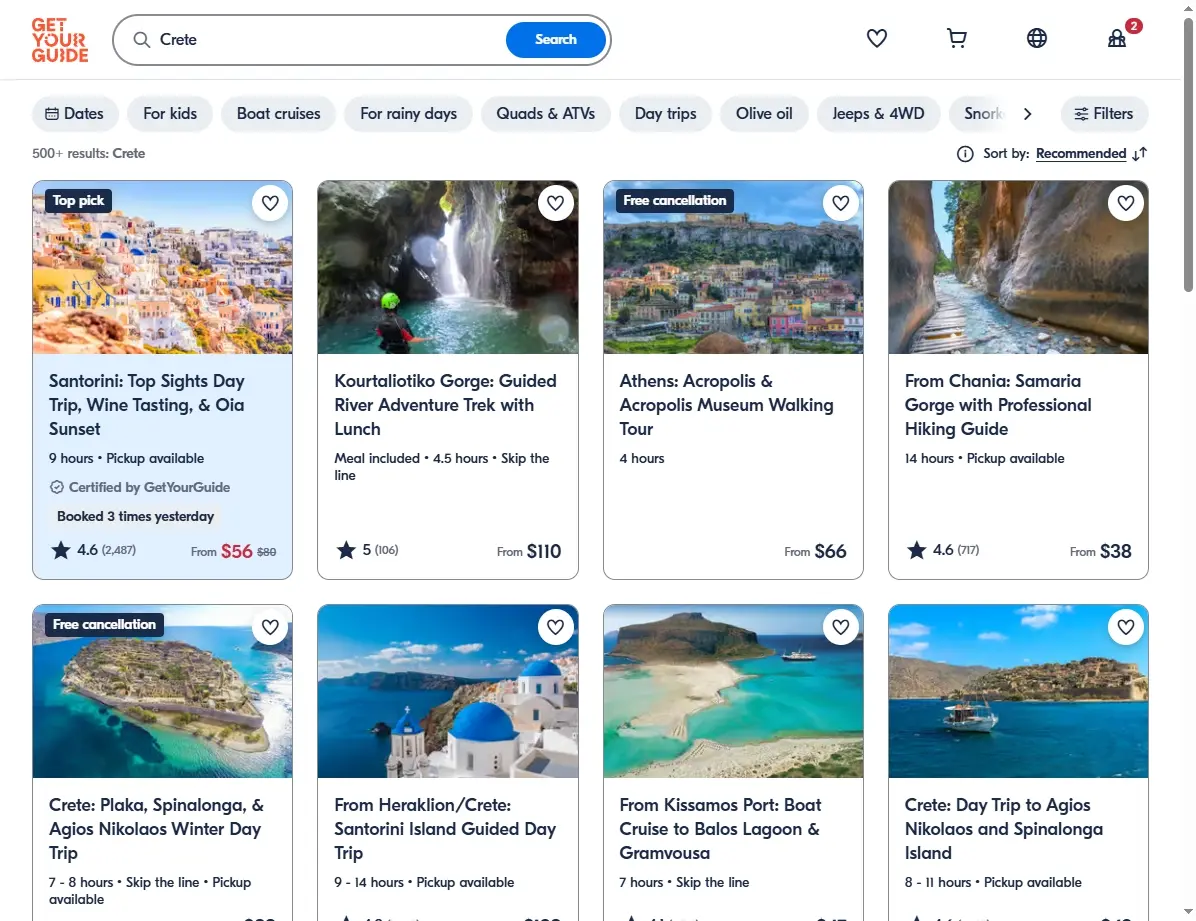
Task: Open Santorini Top Sights Day Trip title
Action: coord(146,405)
